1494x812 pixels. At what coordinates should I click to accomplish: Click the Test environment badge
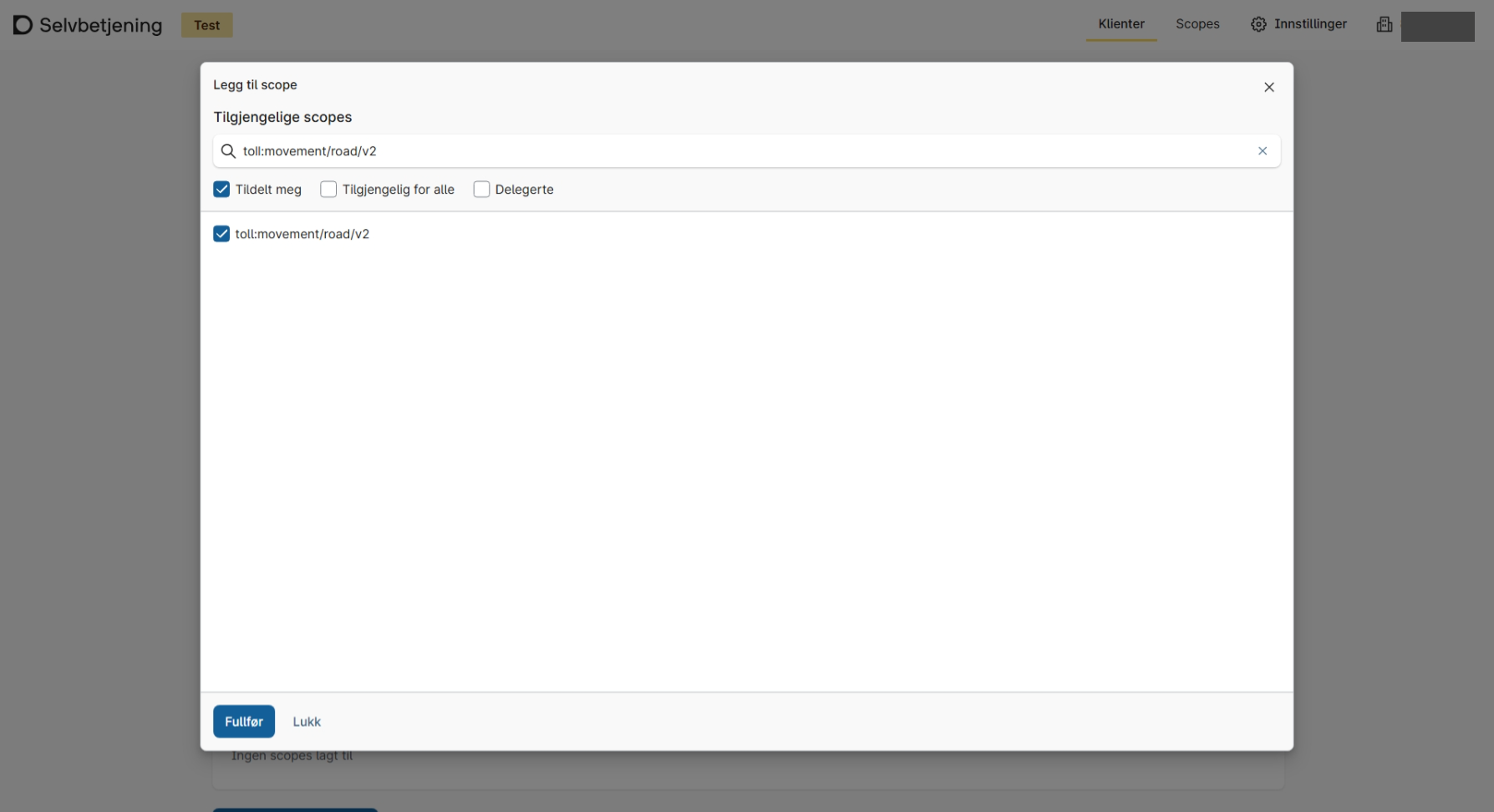(x=206, y=25)
